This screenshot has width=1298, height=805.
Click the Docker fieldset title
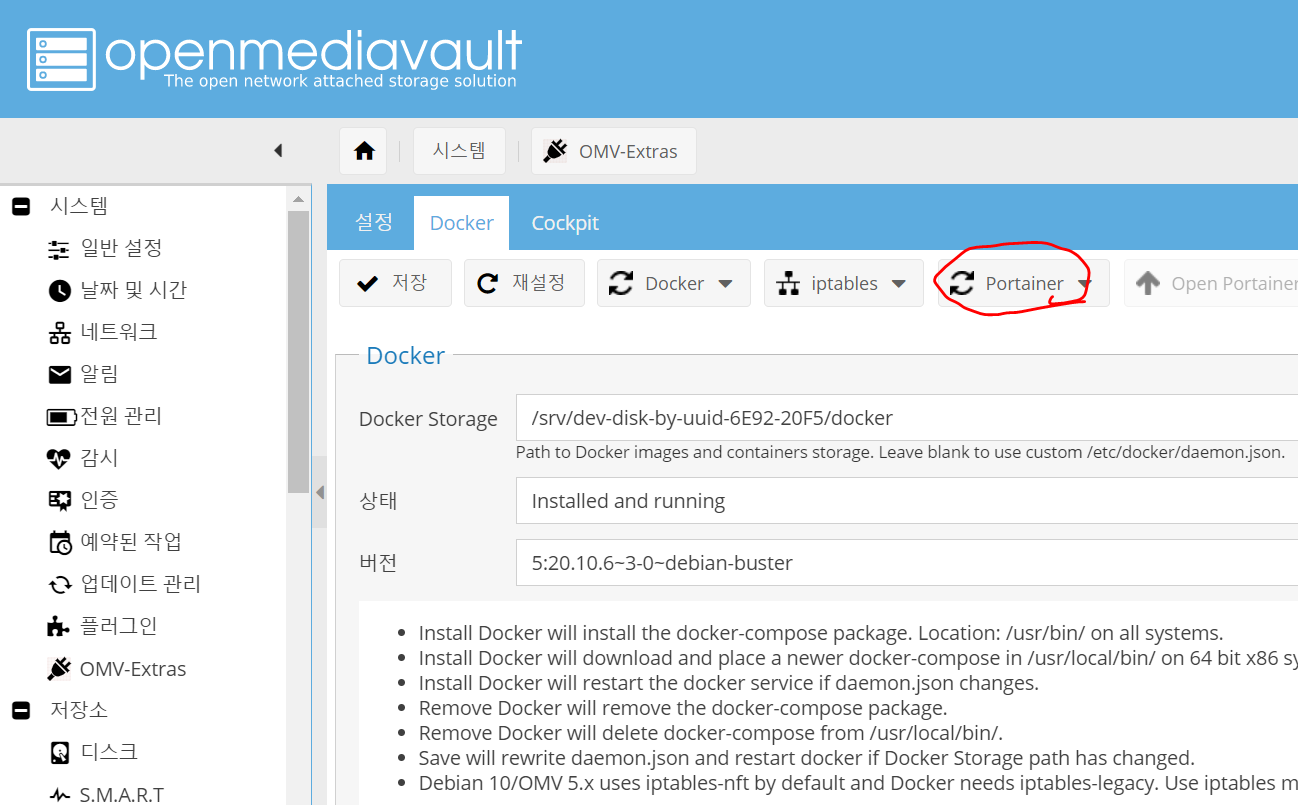click(406, 356)
